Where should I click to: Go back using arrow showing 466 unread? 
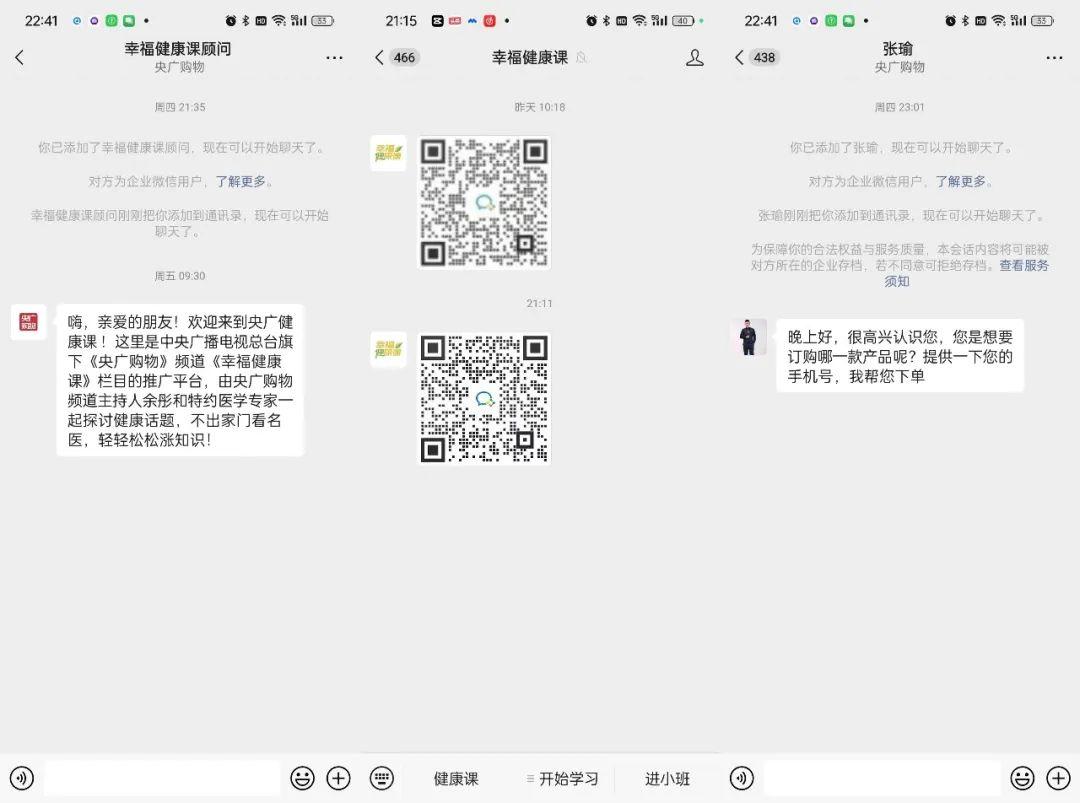click(390, 57)
